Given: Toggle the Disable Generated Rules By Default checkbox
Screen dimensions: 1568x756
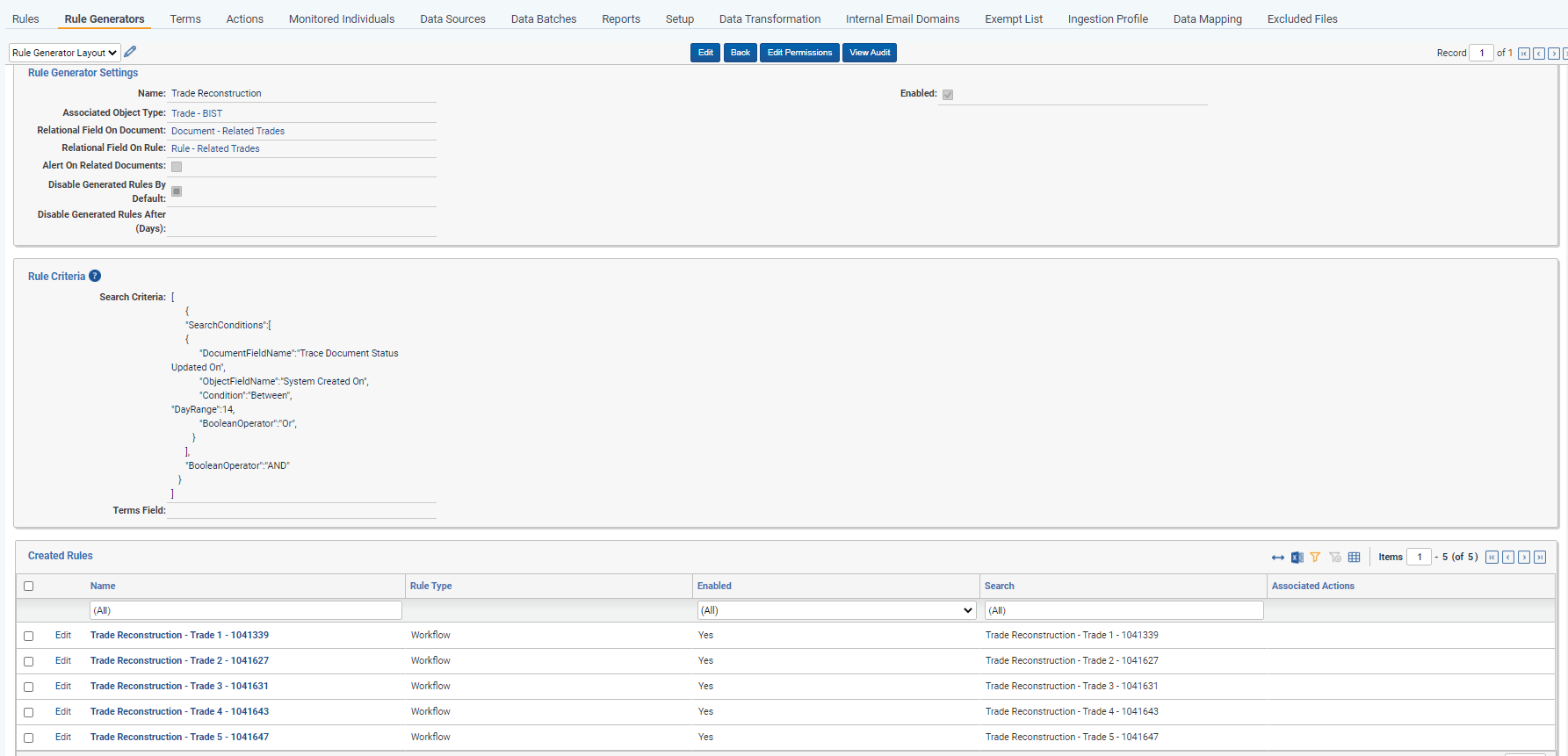Looking at the screenshot, I should (x=177, y=191).
